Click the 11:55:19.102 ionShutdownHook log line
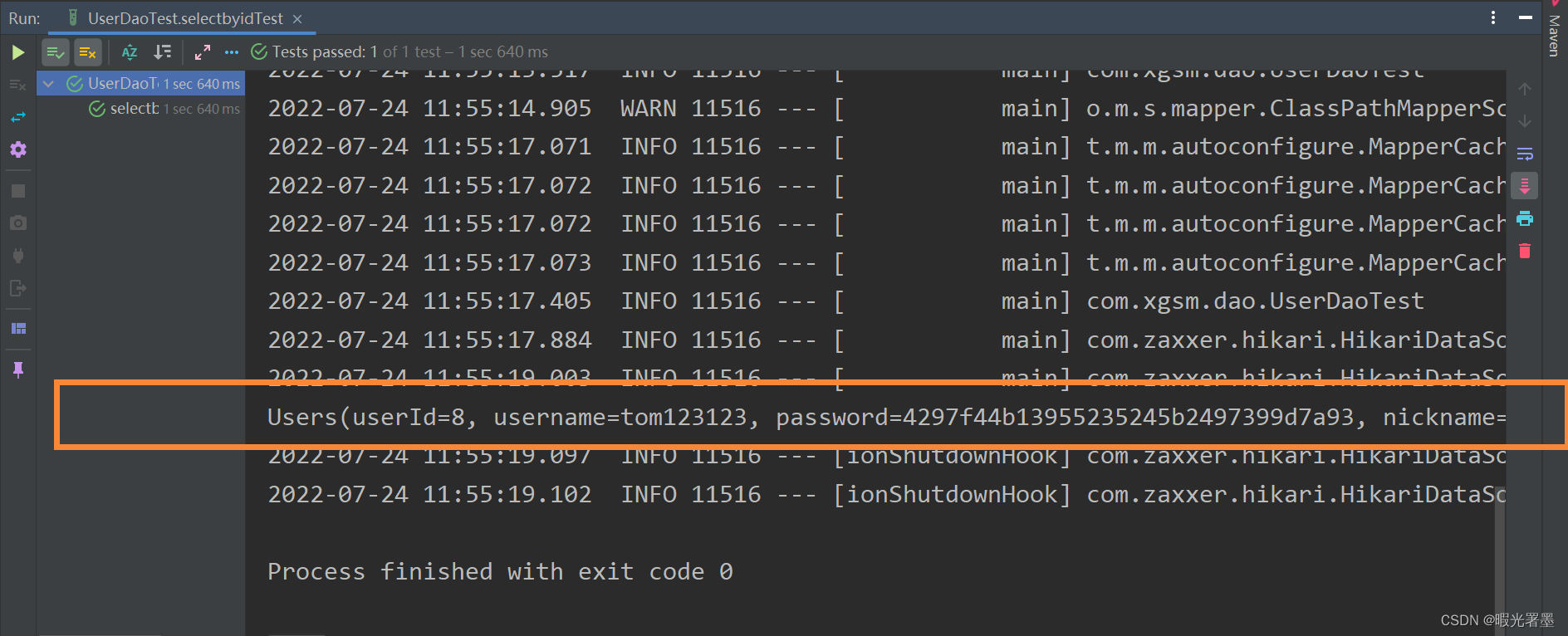 coord(886,495)
